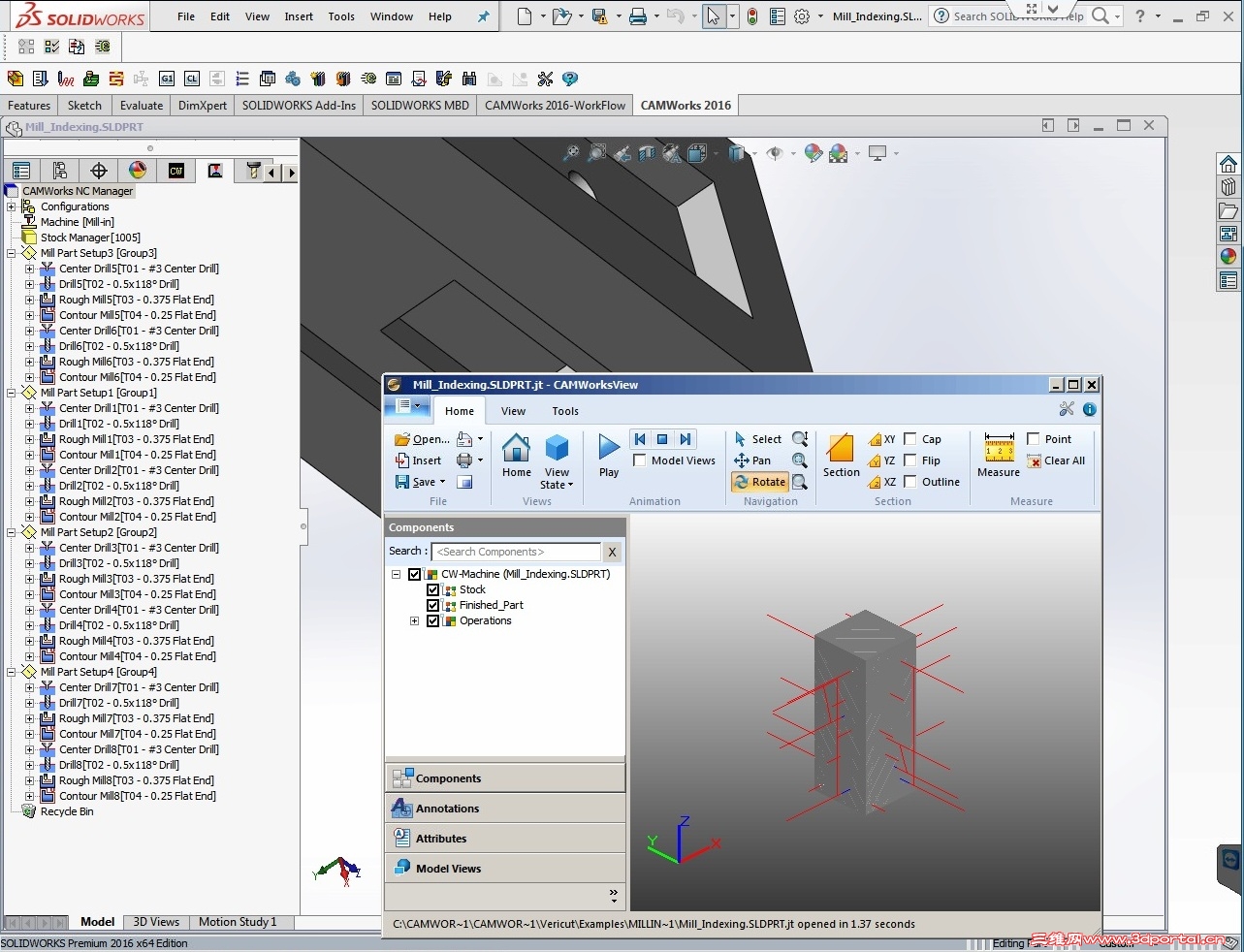Select Contour Mill8[T04 - 0.25 Flat End] operation

pyautogui.click(x=137, y=796)
